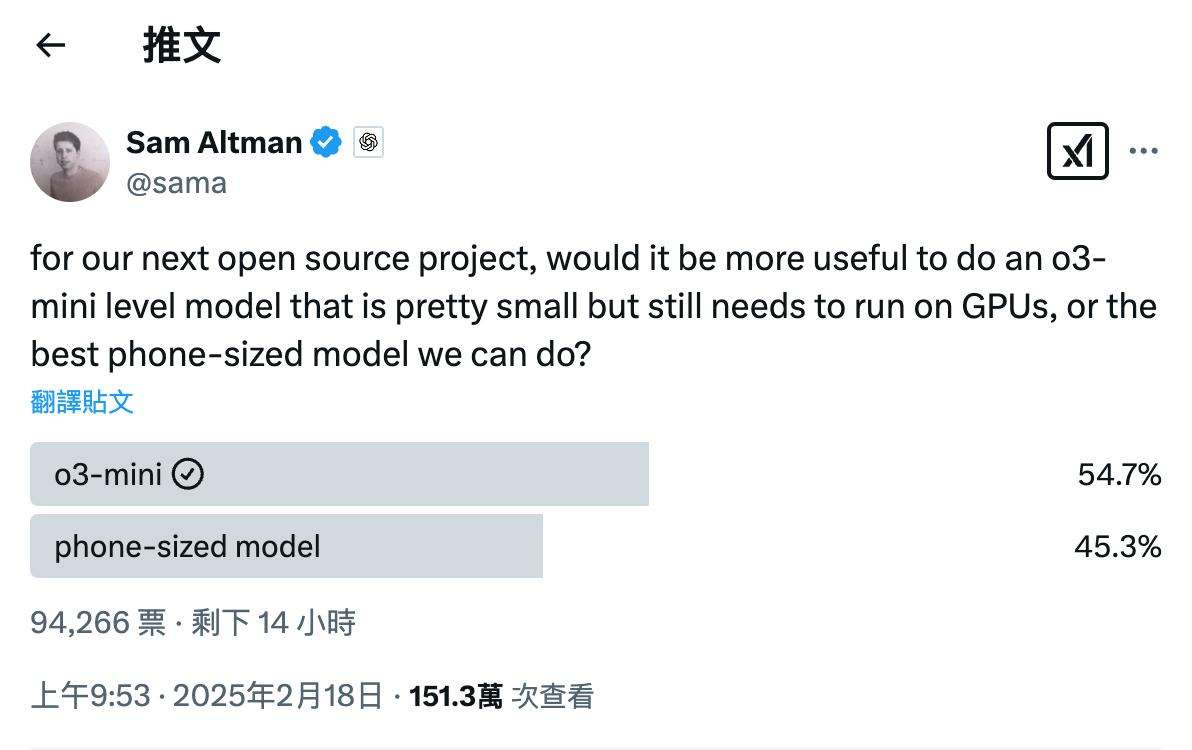The image size is (1192, 750).
Task: Expand Grok actions from the xAI button
Action: [x=1077, y=150]
